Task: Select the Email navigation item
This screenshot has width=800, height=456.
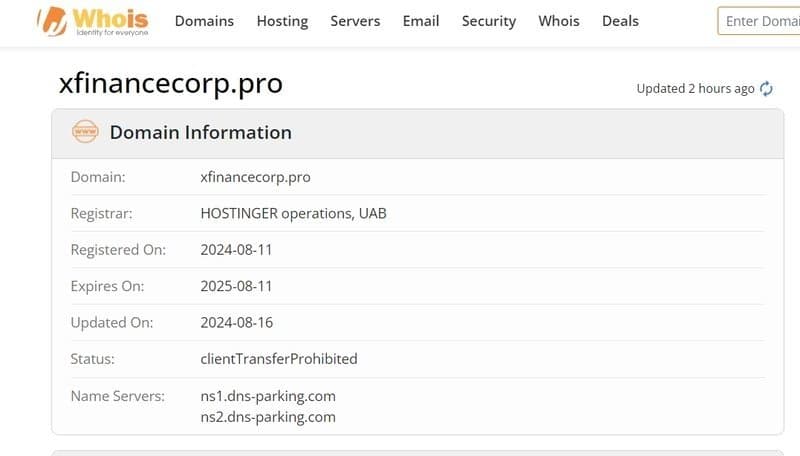Action: (421, 21)
